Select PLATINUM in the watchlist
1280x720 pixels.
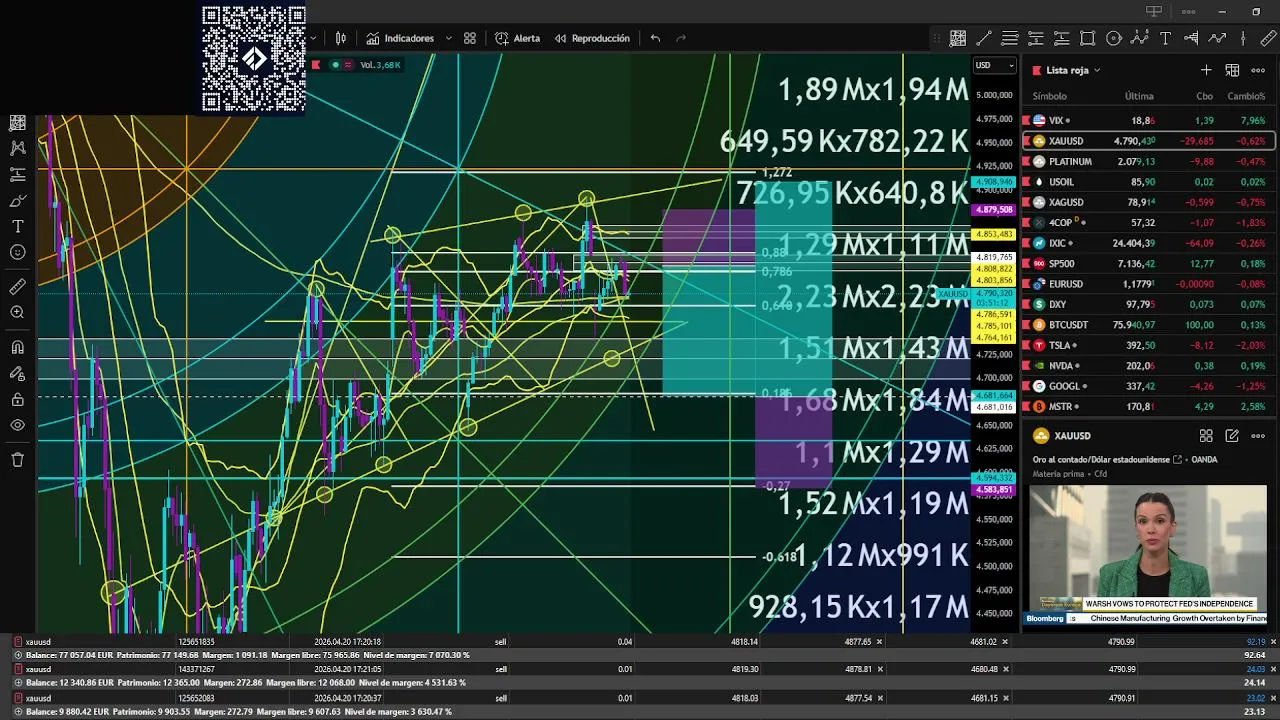1148,161
